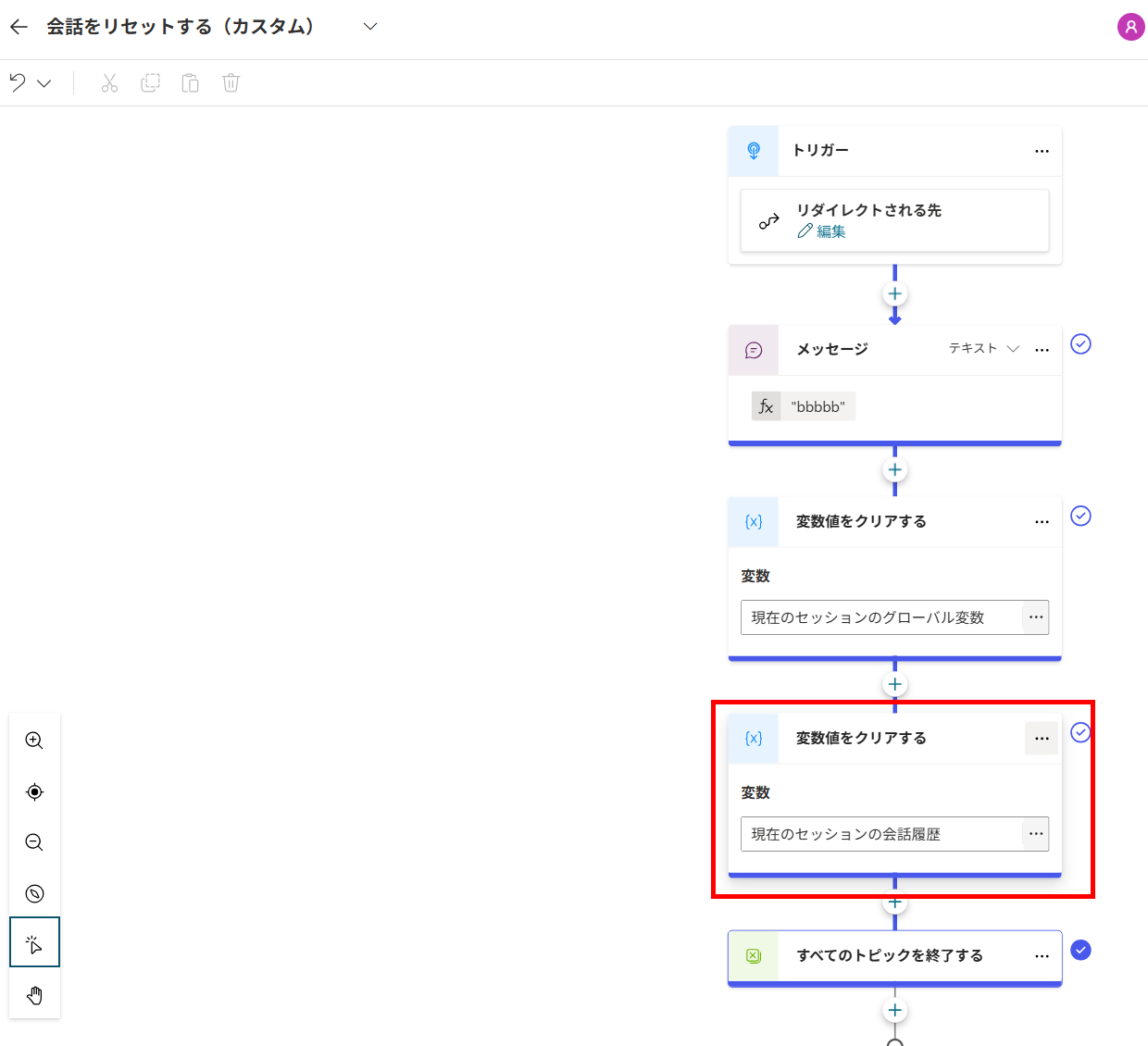The height and width of the screenshot is (1046, 1148).
Task: Open the Trigger node's more options menu
Action: point(1042,151)
